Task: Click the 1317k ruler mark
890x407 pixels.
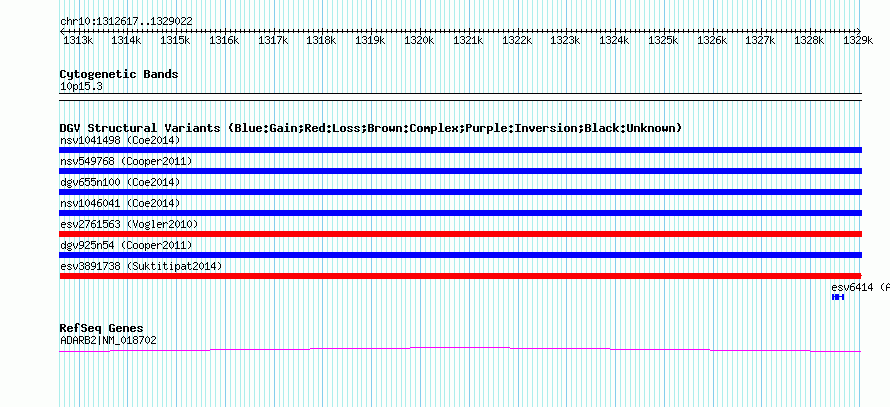Action: [x=273, y=40]
